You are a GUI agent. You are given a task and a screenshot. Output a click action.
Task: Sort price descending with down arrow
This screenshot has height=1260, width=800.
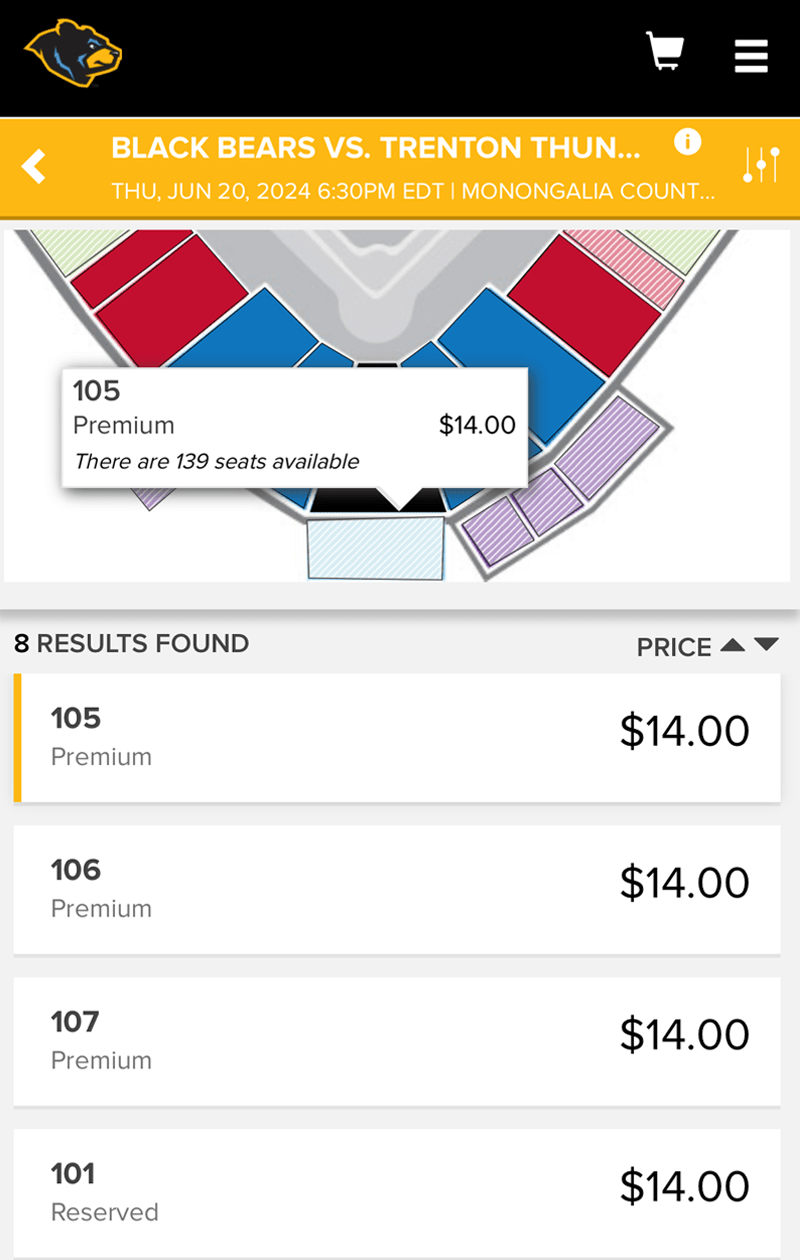[766, 645]
